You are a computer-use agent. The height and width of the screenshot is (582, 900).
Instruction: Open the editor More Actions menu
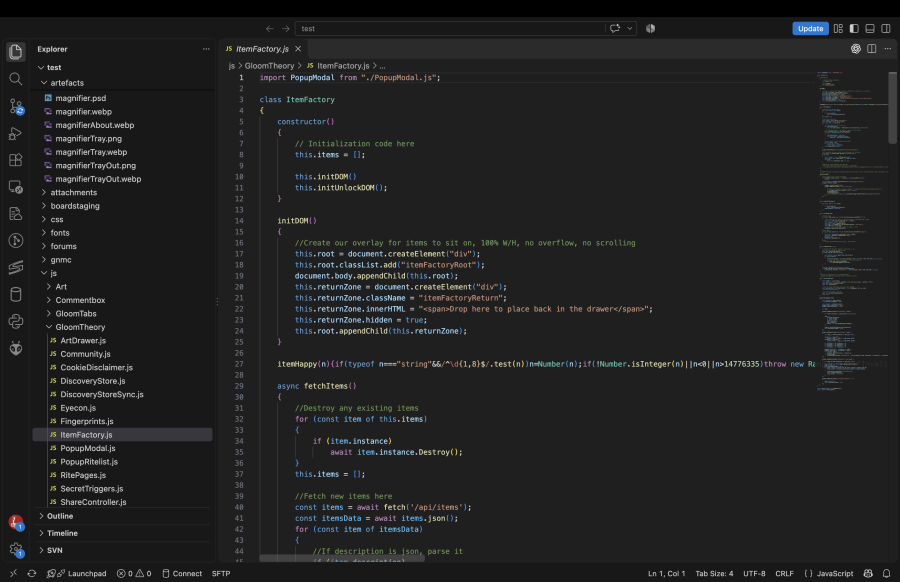coord(888,49)
